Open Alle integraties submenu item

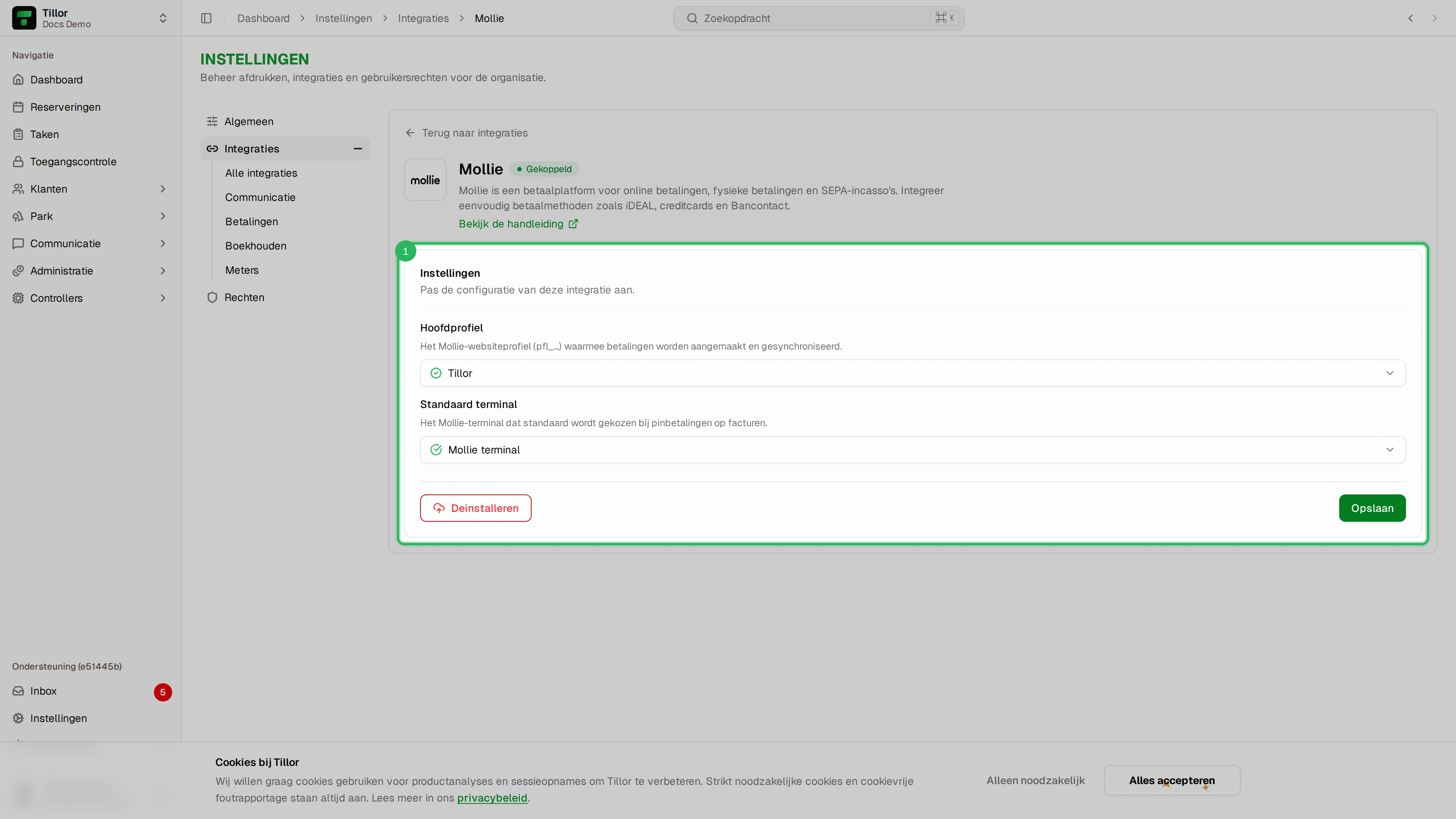click(x=261, y=173)
